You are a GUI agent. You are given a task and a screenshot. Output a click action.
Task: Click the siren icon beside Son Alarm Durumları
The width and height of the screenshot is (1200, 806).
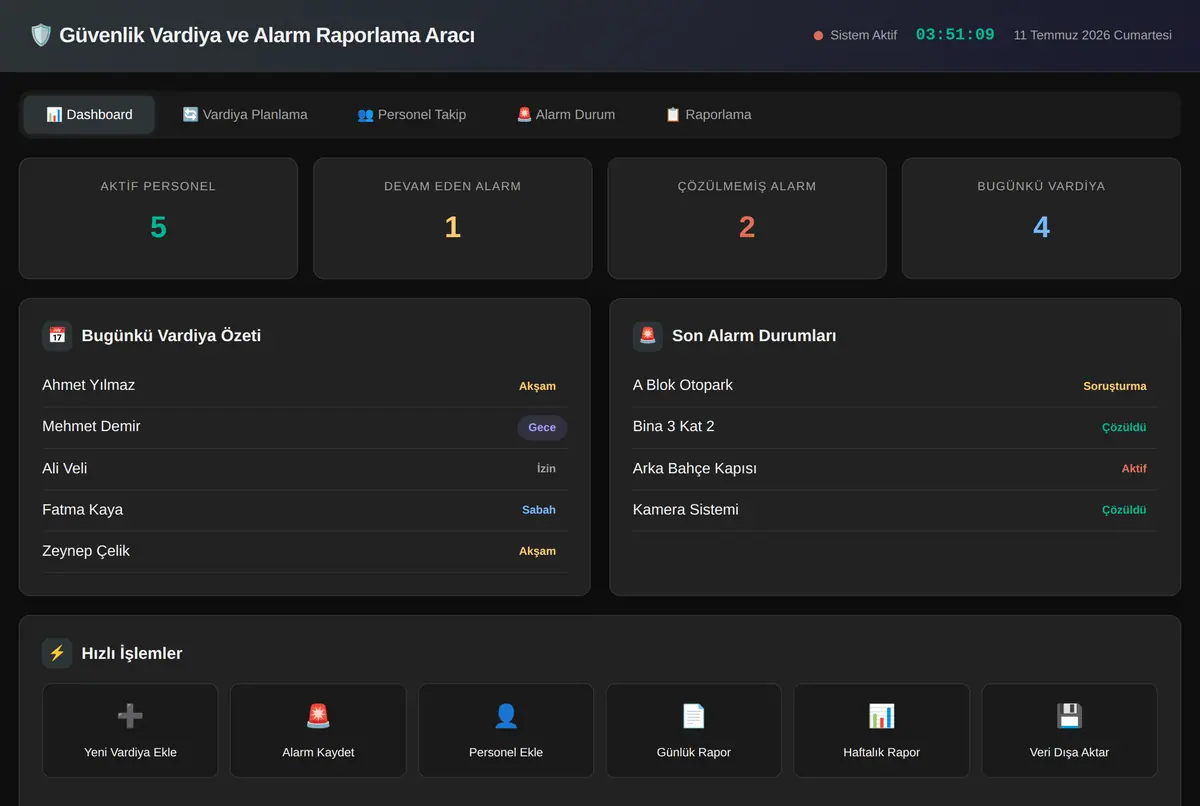click(x=648, y=336)
